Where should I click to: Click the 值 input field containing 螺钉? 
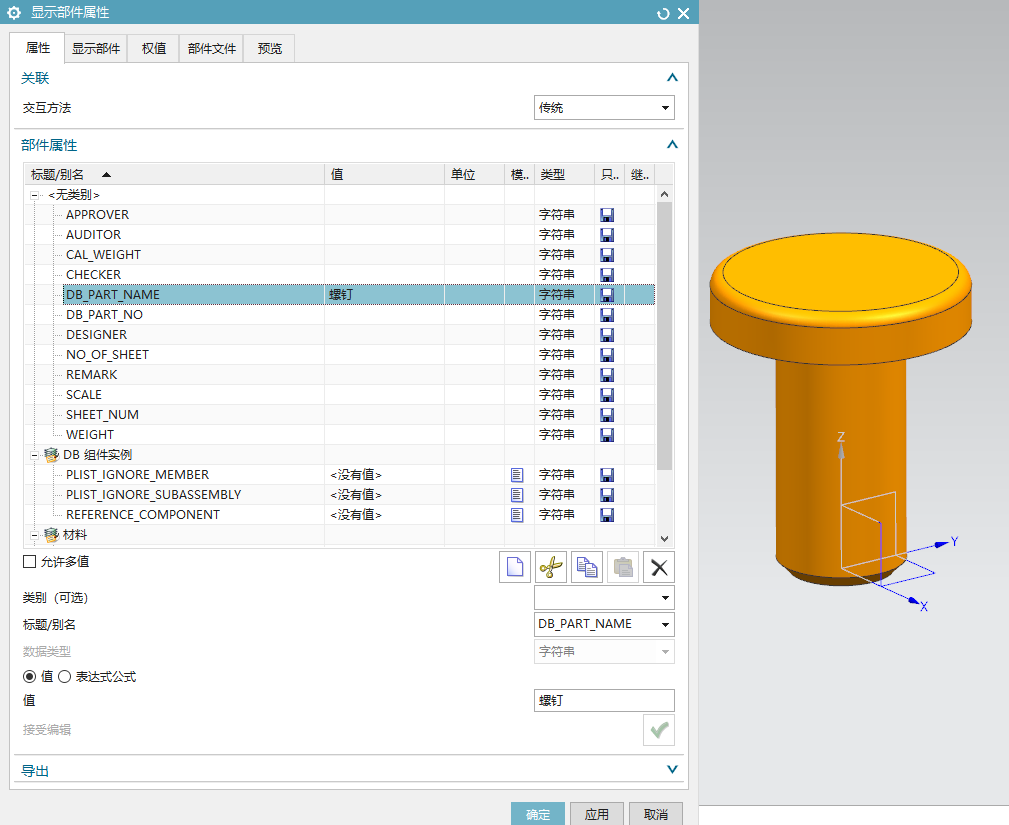604,700
